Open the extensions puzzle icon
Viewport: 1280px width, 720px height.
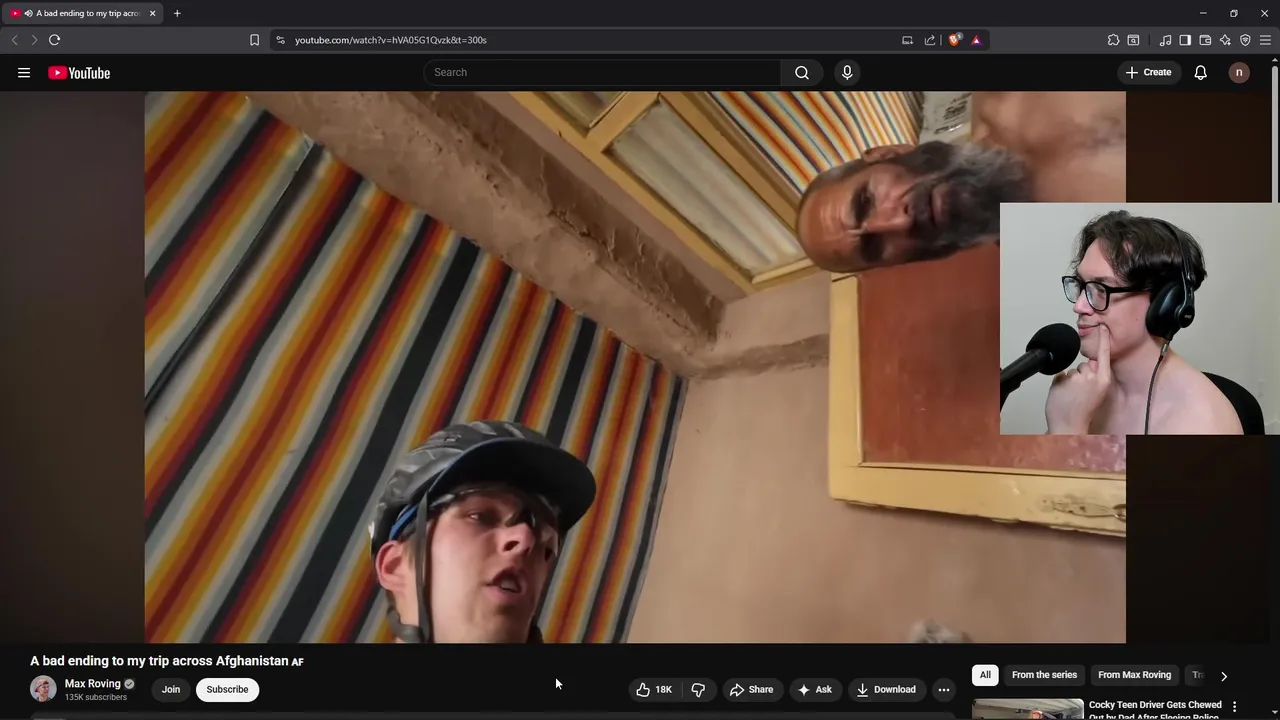pos(1113,40)
